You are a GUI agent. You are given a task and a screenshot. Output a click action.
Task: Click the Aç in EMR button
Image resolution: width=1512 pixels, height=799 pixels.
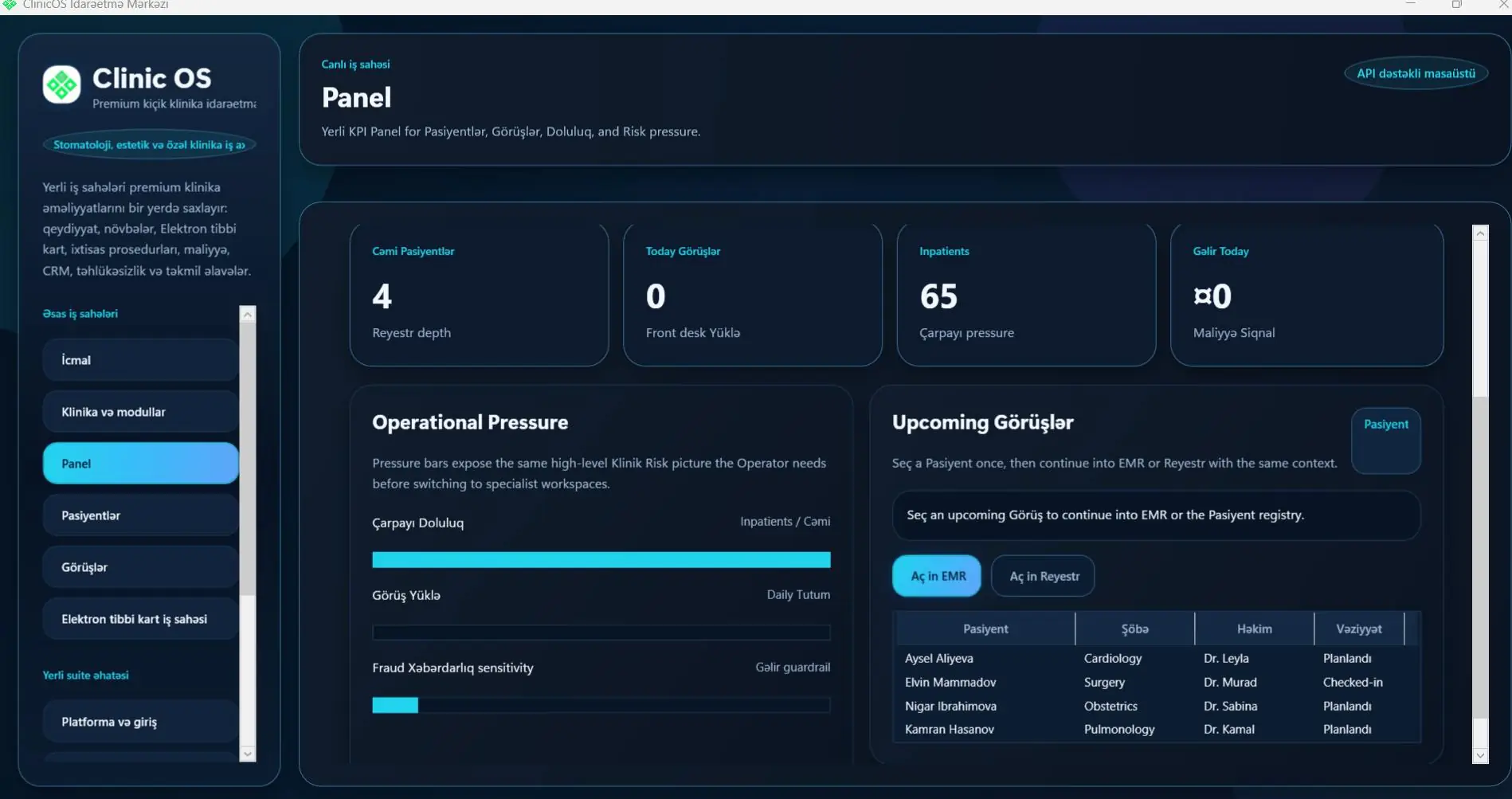click(936, 576)
